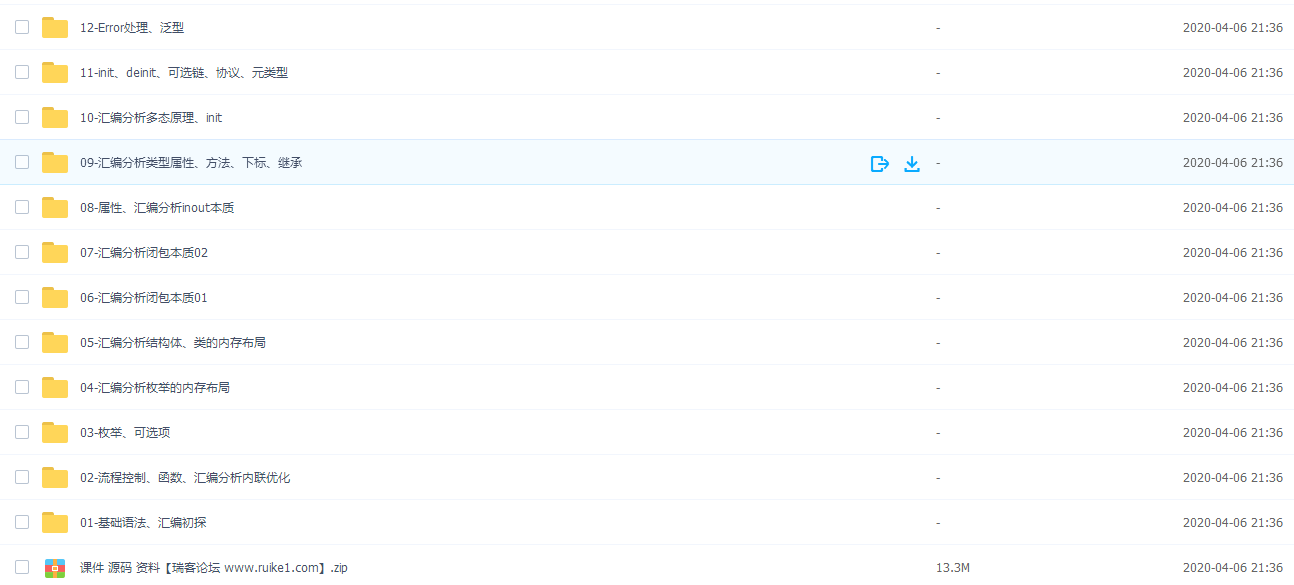Click folder icon of 02-流程控制、函数
Screen dimensions: 1294x585
click(x=55, y=478)
